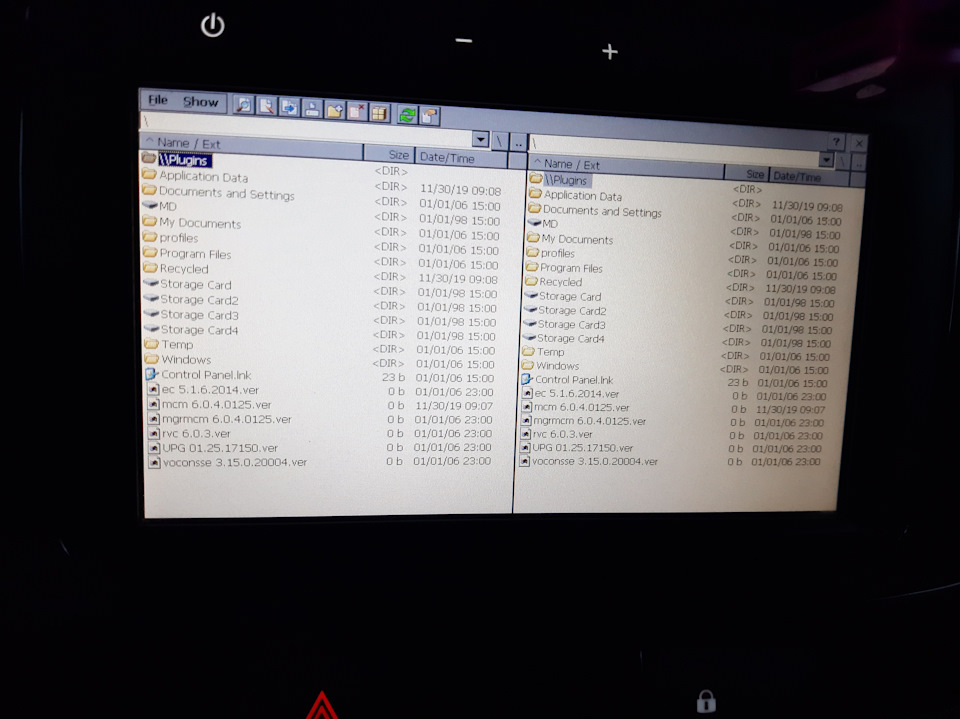Expand the left pane path dropdown
Screen dimensions: 960x719
481,140
